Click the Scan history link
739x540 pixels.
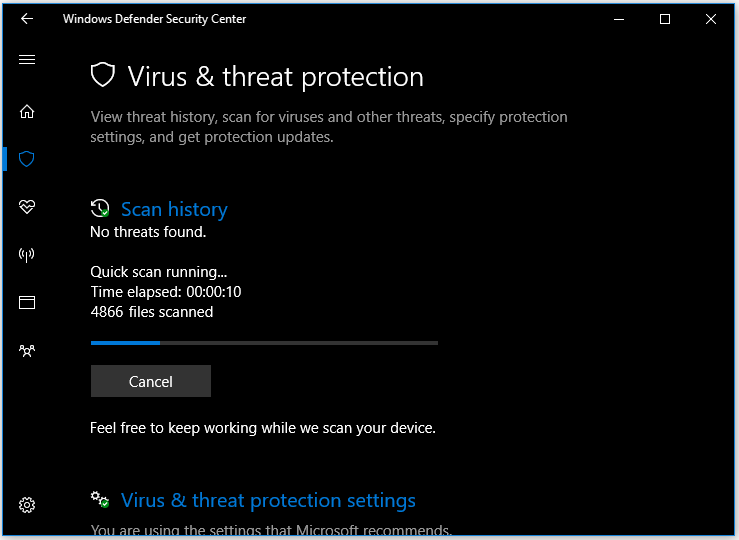click(174, 209)
